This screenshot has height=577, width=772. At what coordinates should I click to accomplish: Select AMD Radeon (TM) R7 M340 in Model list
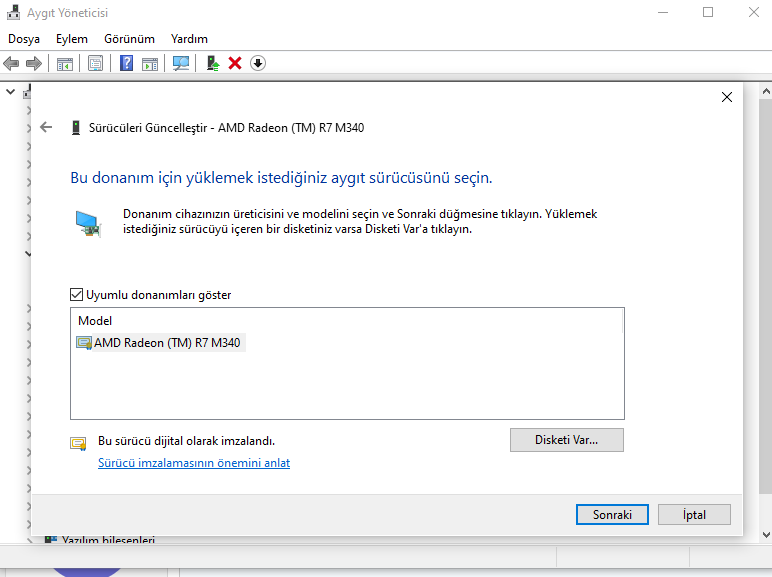click(x=161, y=343)
